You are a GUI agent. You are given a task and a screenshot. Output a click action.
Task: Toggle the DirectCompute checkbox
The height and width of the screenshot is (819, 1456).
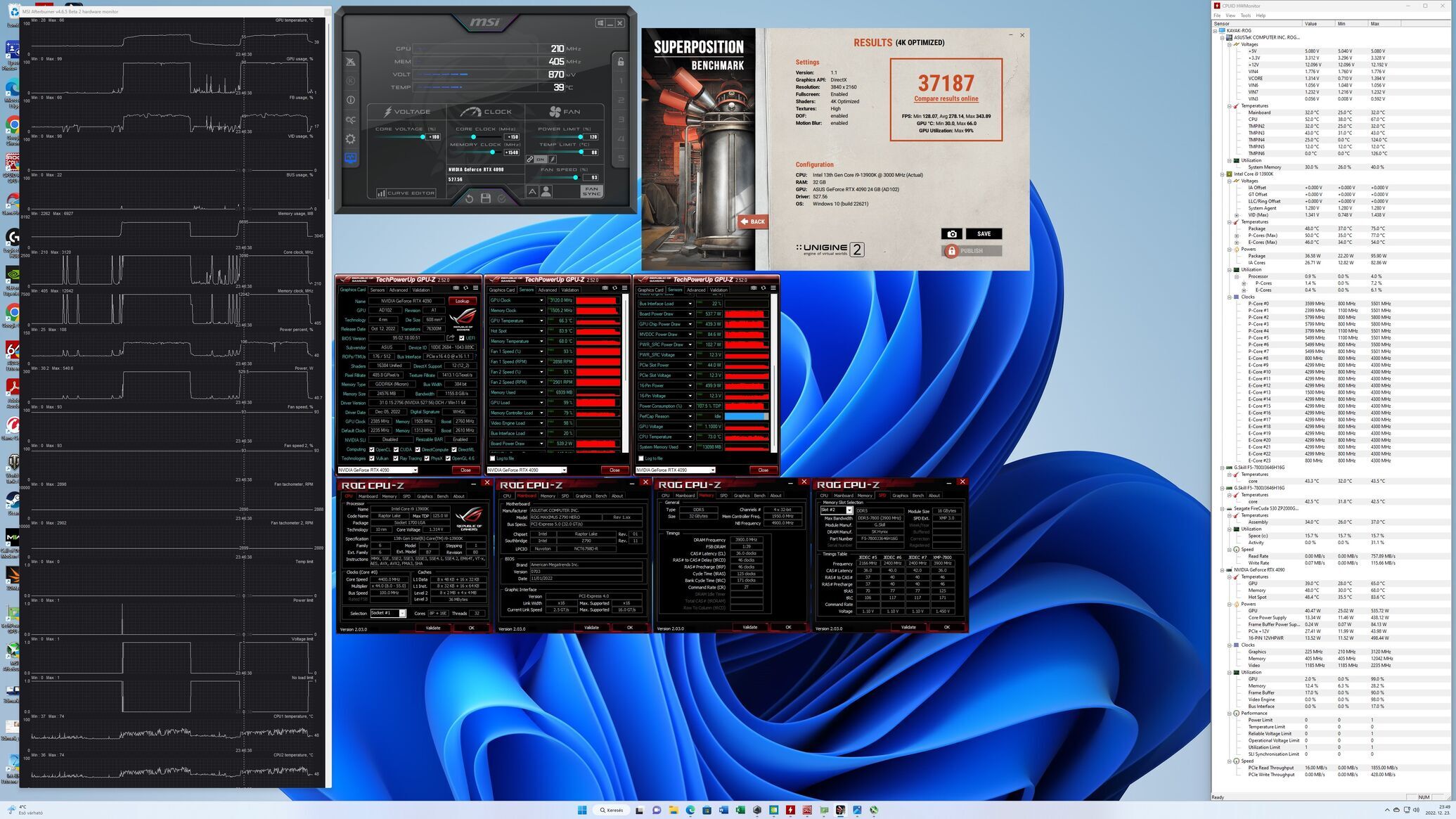[418, 449]
